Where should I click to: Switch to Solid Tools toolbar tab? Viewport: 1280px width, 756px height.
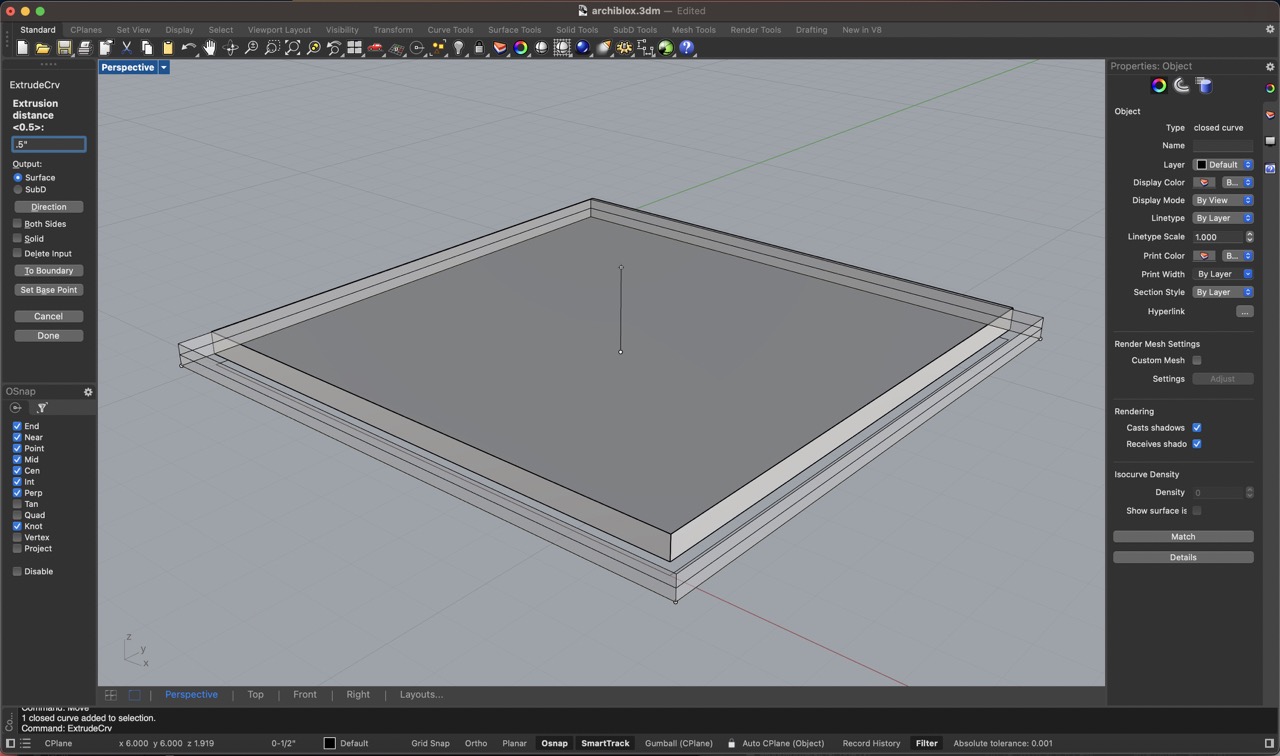click(x=577, y=30)
